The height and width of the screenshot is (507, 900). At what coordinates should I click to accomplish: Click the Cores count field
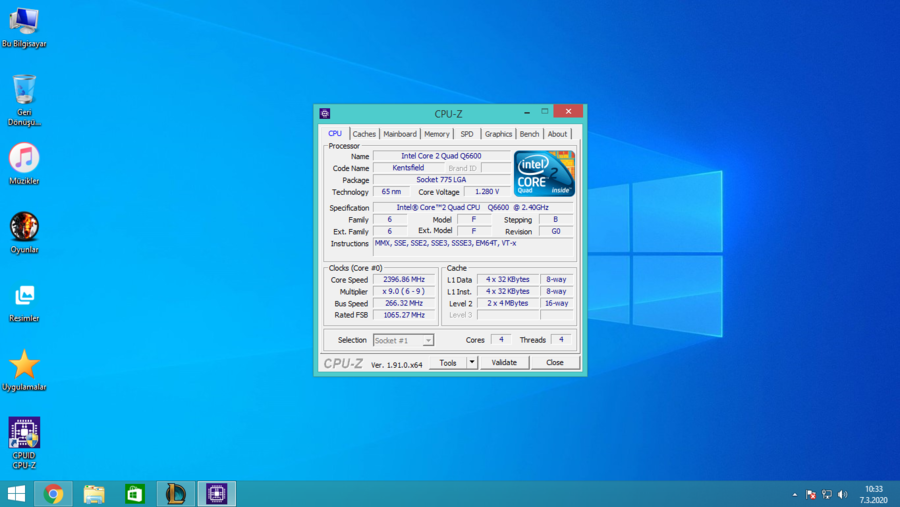(501, 340)
